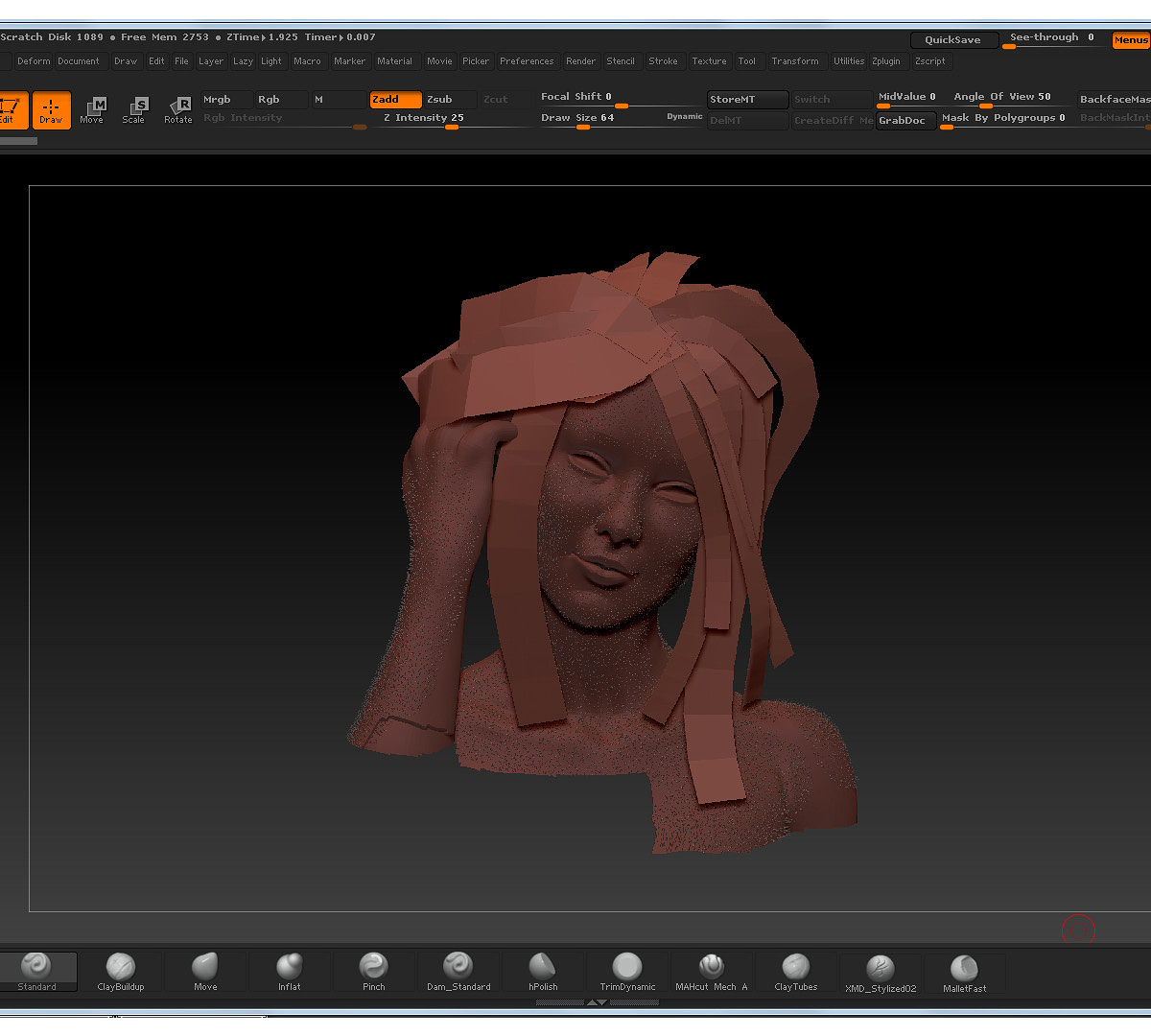Click the See-through slider
Screen dimensions: 1151x1036
pyautogui.click(x=1054, y=39)
